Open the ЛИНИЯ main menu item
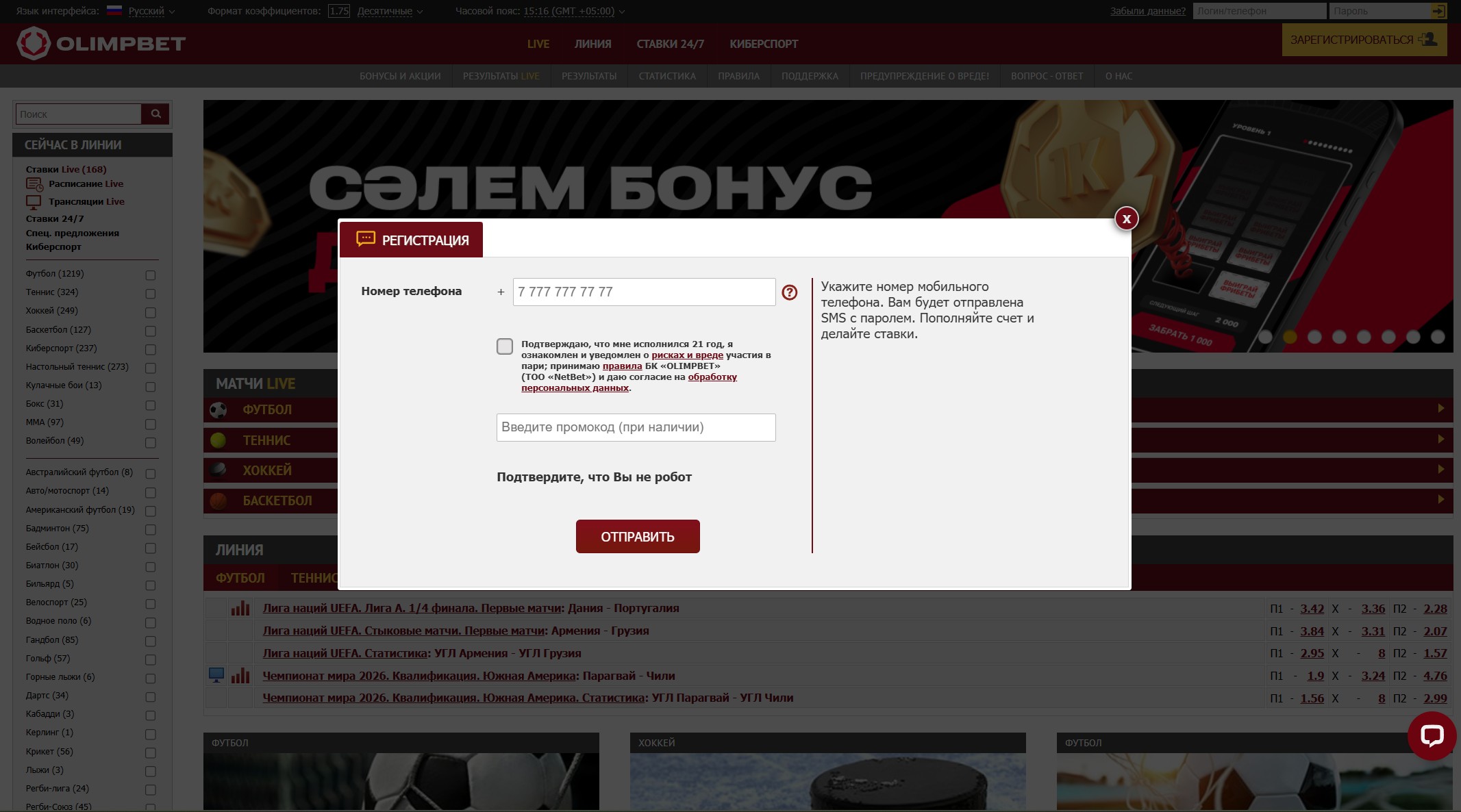1461x812 pixels. pos(592,44)
